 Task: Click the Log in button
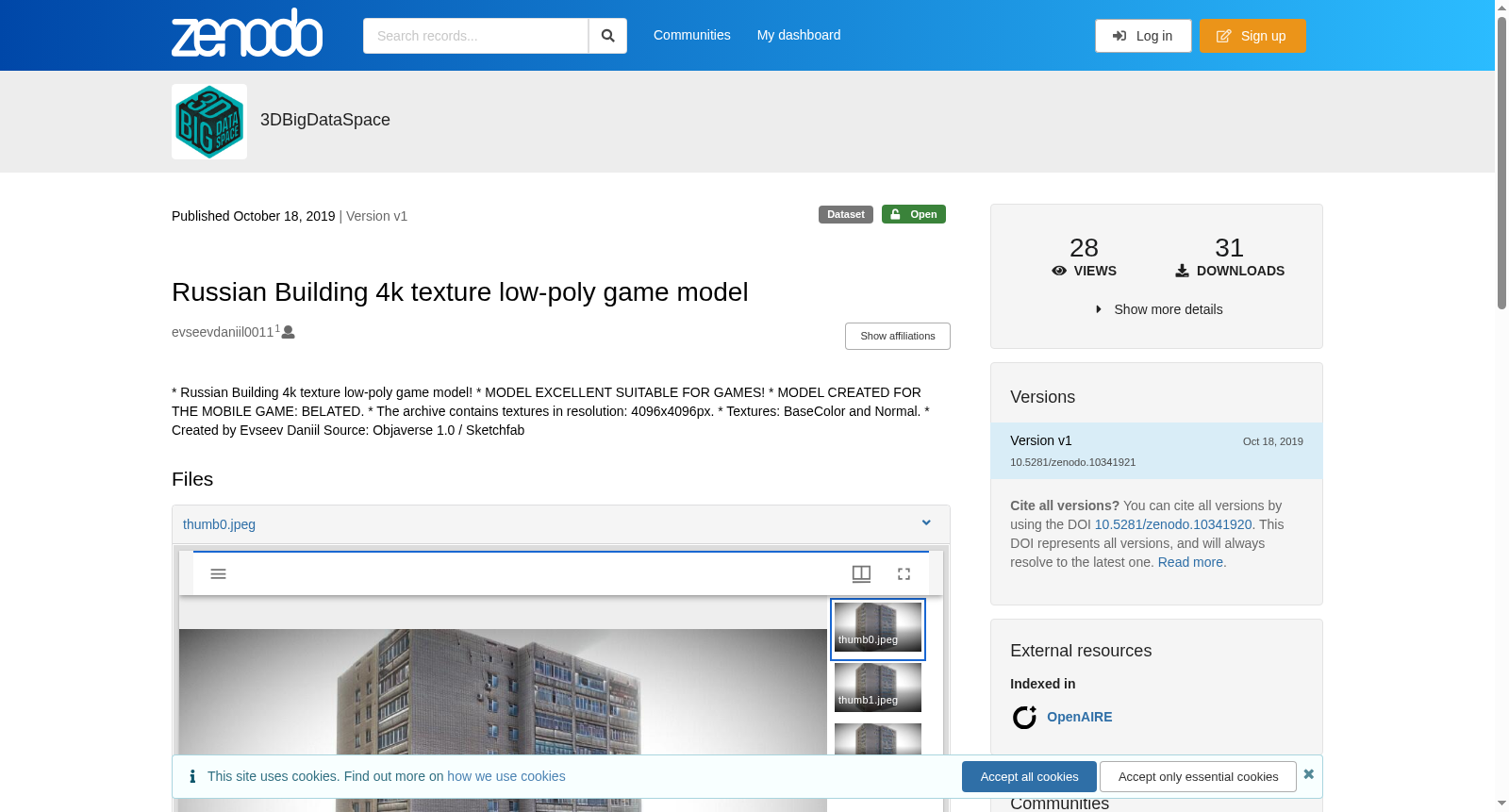[x=1143, y=36]
